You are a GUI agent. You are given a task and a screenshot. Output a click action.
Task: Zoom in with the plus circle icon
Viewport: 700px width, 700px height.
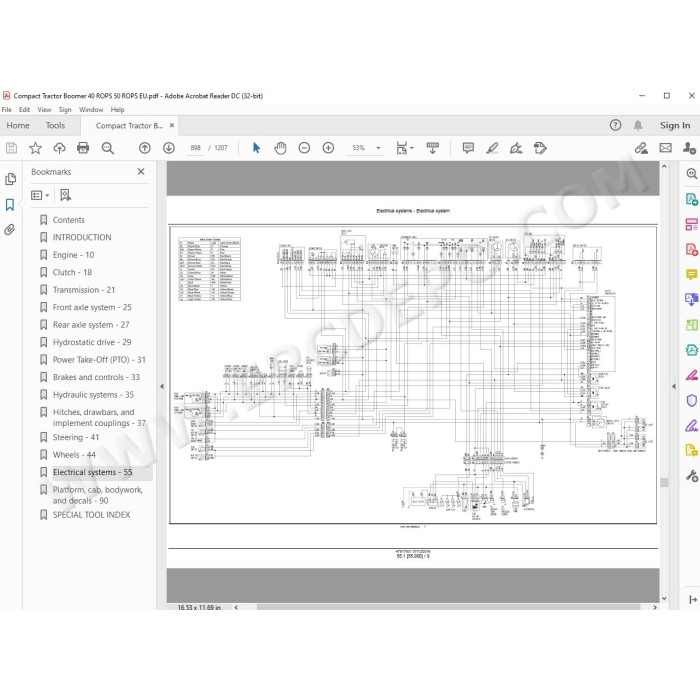pos(328,148)
